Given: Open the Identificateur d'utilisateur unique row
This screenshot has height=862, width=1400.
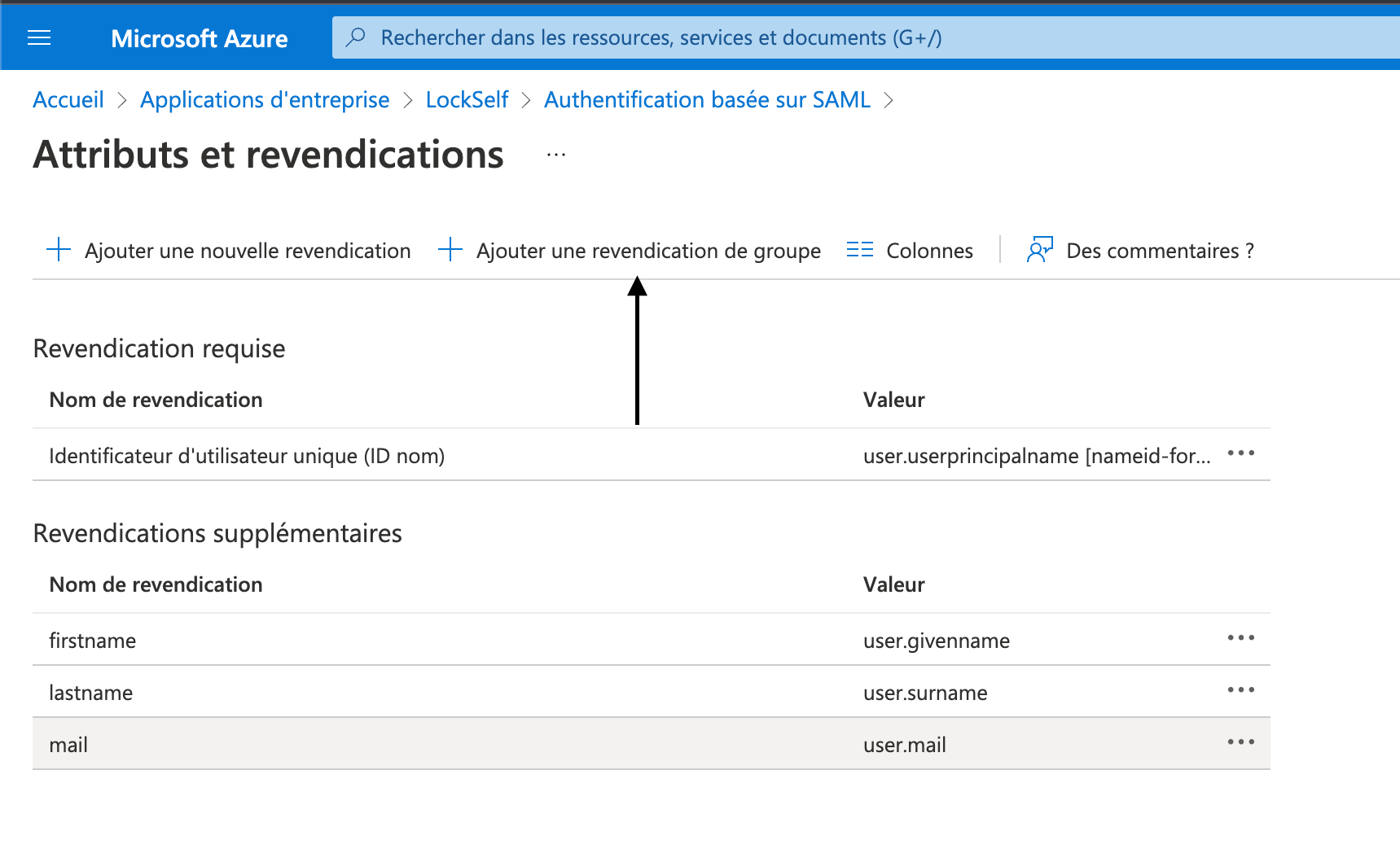Looking at the screenshot, I should 652,455.
